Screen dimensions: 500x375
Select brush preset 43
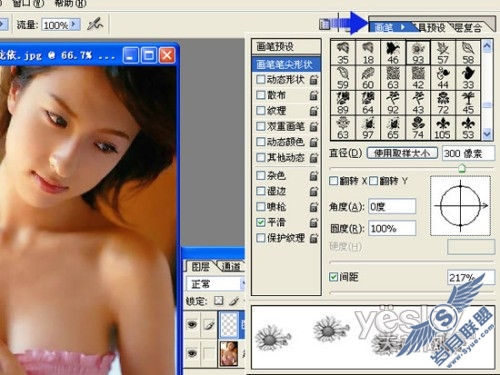[418, 102]
